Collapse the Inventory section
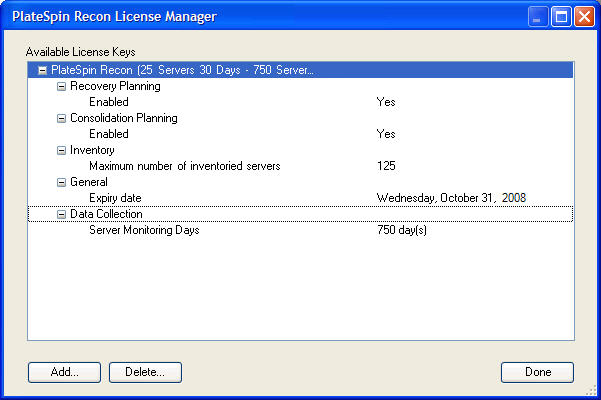The width and height of the screenshot is (601, 400). (x=61, y=151)
